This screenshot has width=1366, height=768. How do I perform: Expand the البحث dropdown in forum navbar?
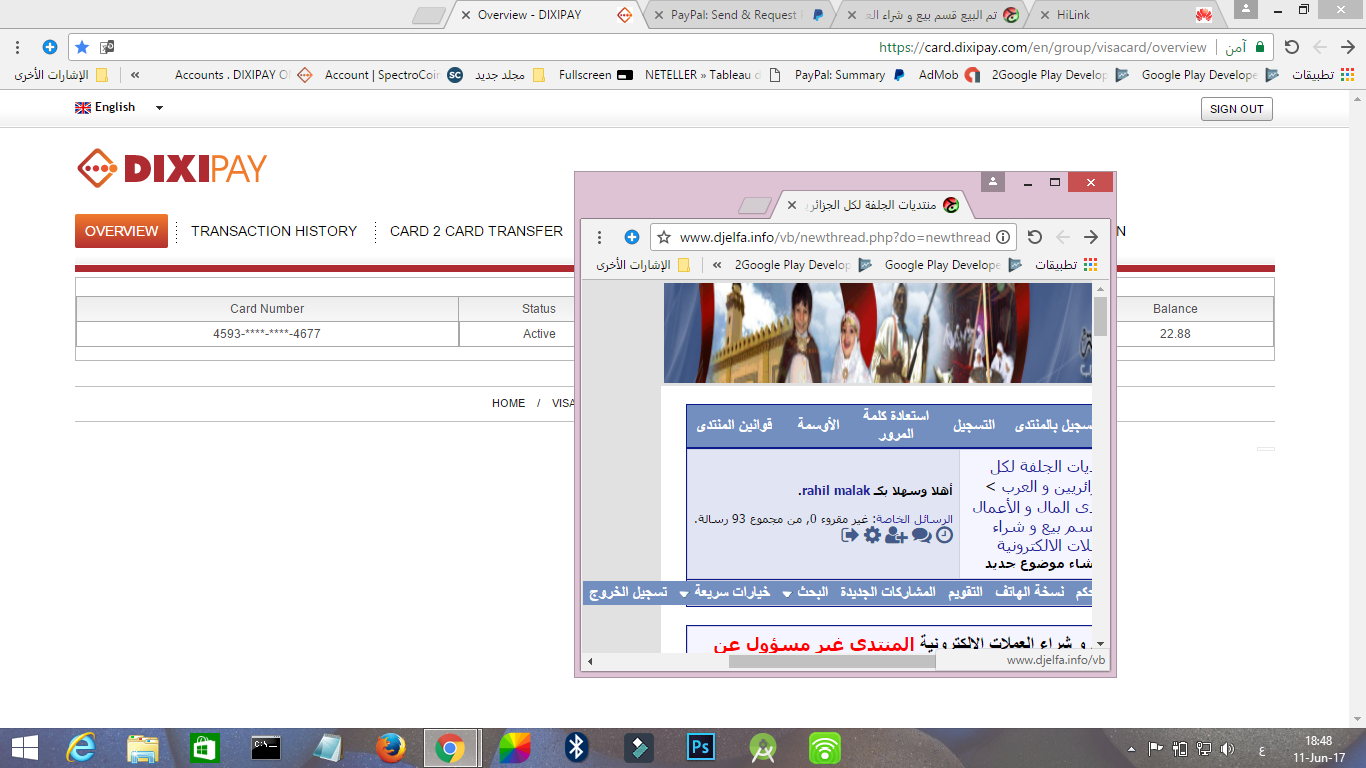[x=805, y=592]
